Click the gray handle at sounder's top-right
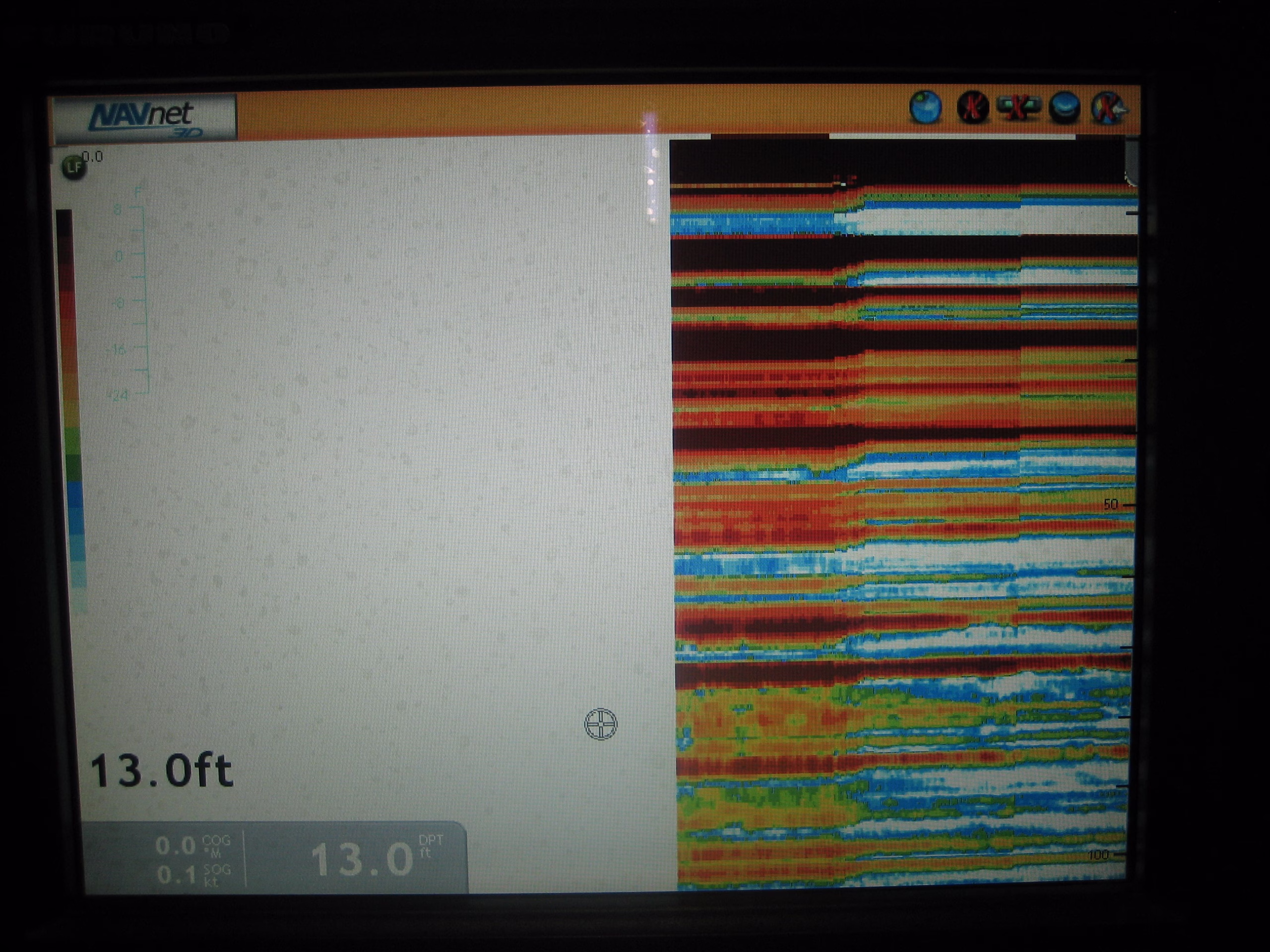 tap(1131, 164)
